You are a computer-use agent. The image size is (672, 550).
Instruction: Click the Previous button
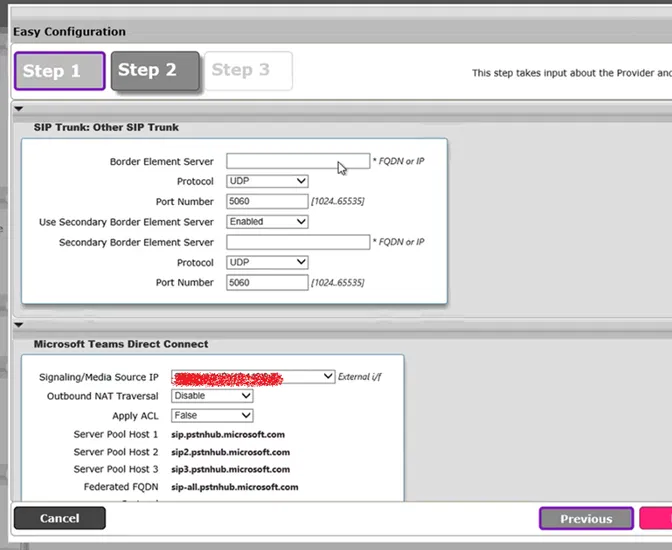click(x=586, y=519)
